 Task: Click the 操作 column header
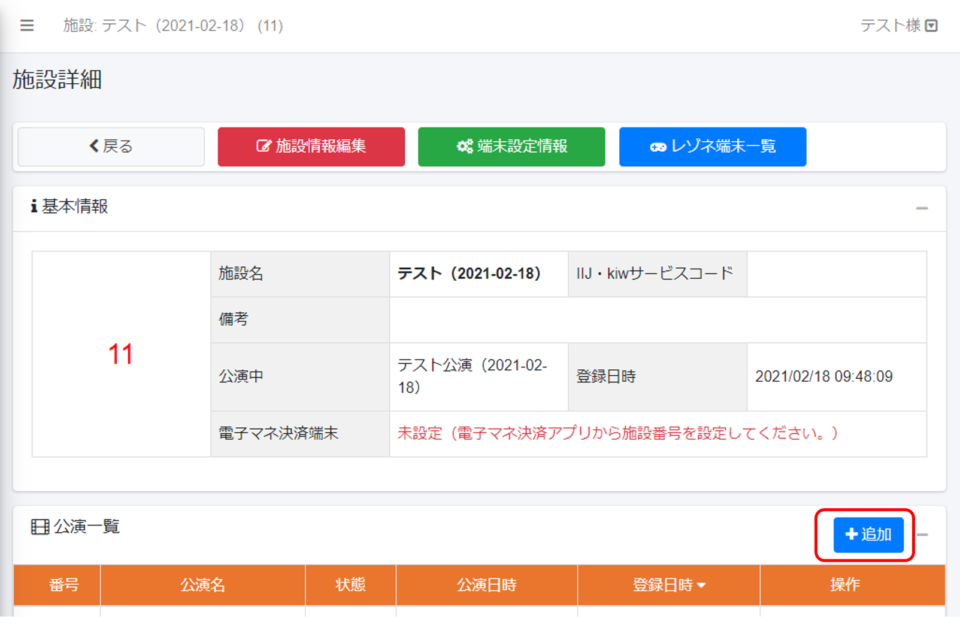click(x=845, y=585)
